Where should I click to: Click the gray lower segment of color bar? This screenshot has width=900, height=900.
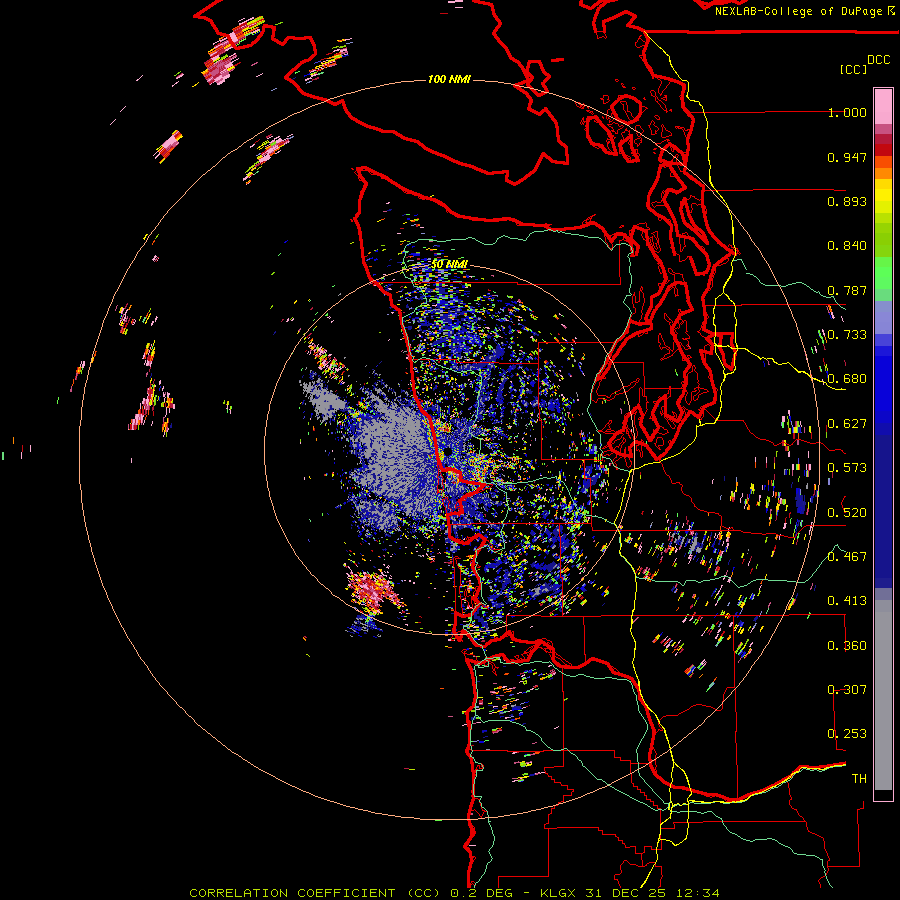pos(883,695)
